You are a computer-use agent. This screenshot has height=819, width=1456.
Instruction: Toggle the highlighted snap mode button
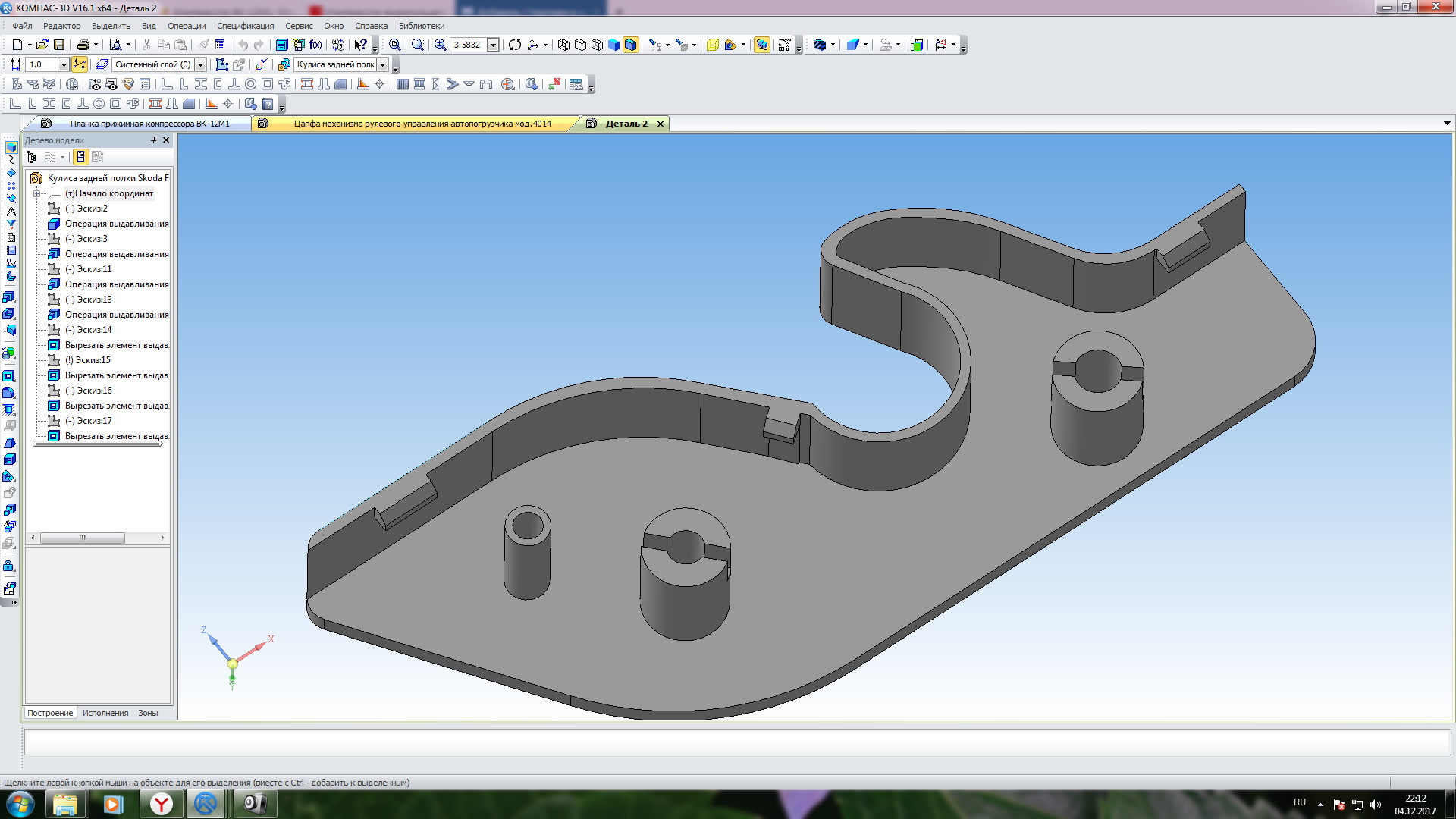click(80, 64)
